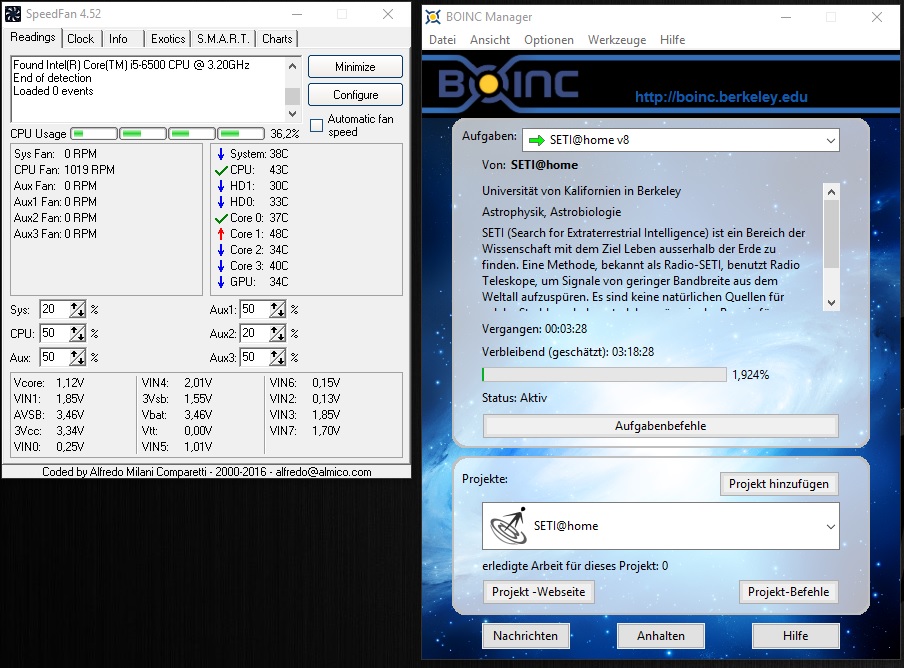
Task: Adjust the CPU fan speed spinner arrows
Action: (78, 333)
